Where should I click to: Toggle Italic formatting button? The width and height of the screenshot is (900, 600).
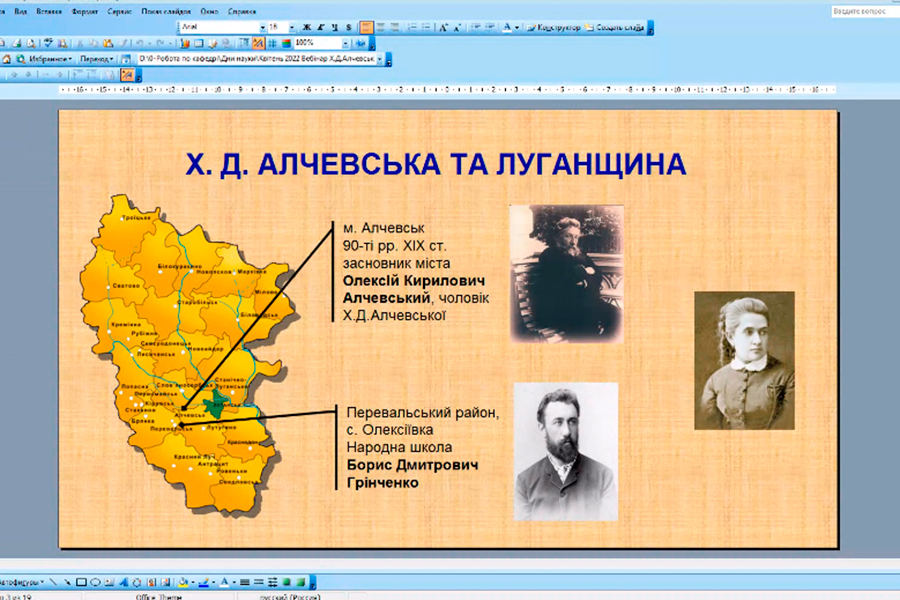pos(321,27)
